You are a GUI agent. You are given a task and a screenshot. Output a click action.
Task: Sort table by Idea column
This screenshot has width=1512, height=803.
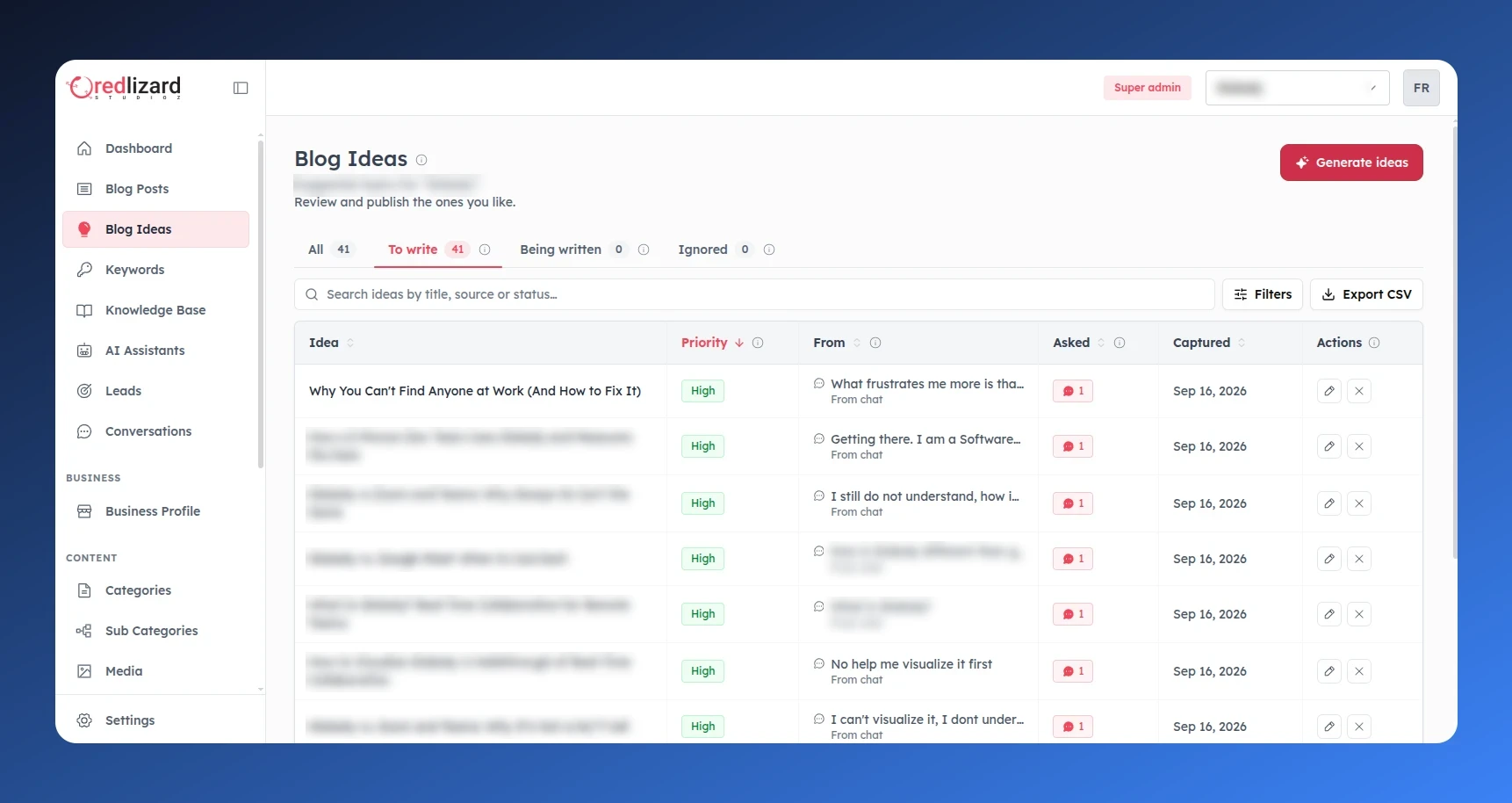332,343
